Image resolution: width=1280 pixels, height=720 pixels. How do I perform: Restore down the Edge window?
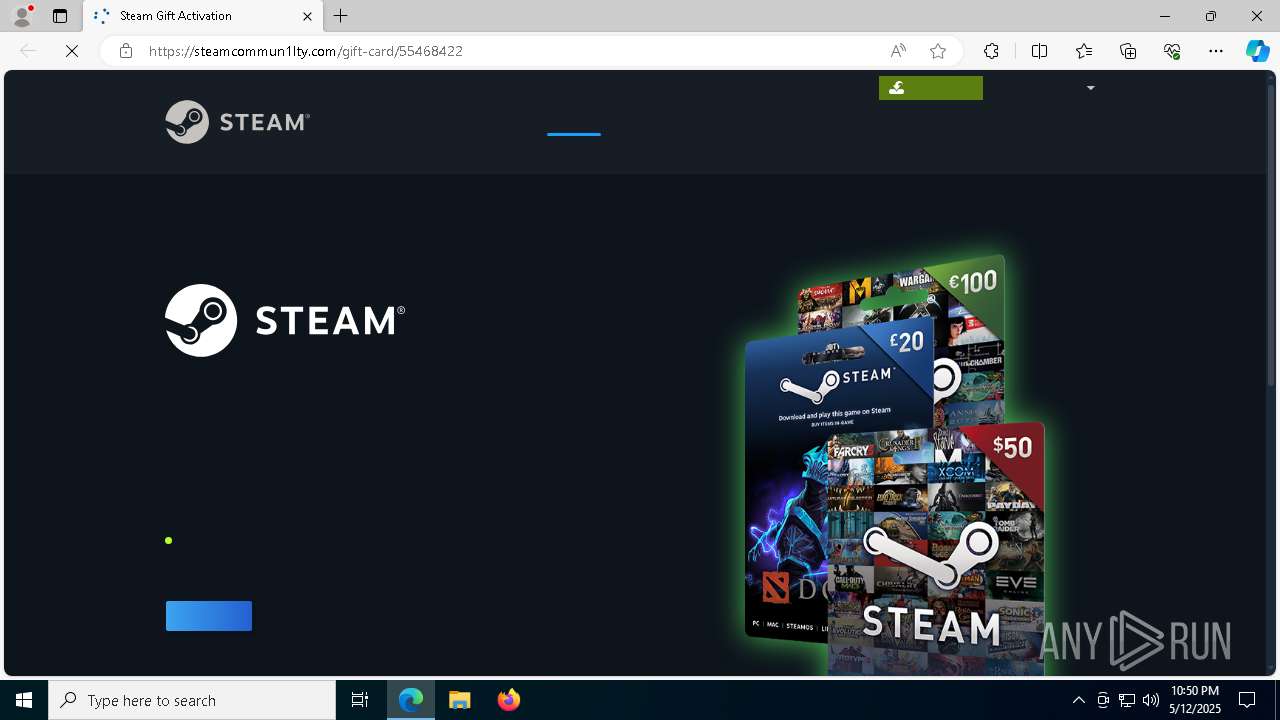point(1211,16)
